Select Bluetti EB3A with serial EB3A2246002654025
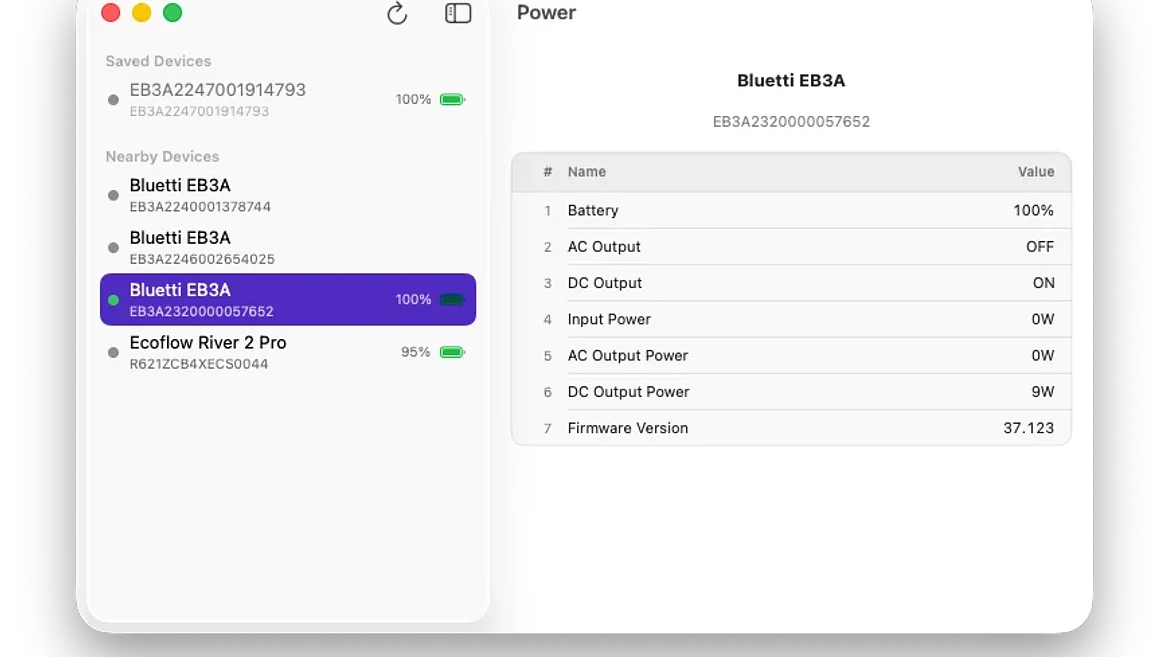 (288, 247)
